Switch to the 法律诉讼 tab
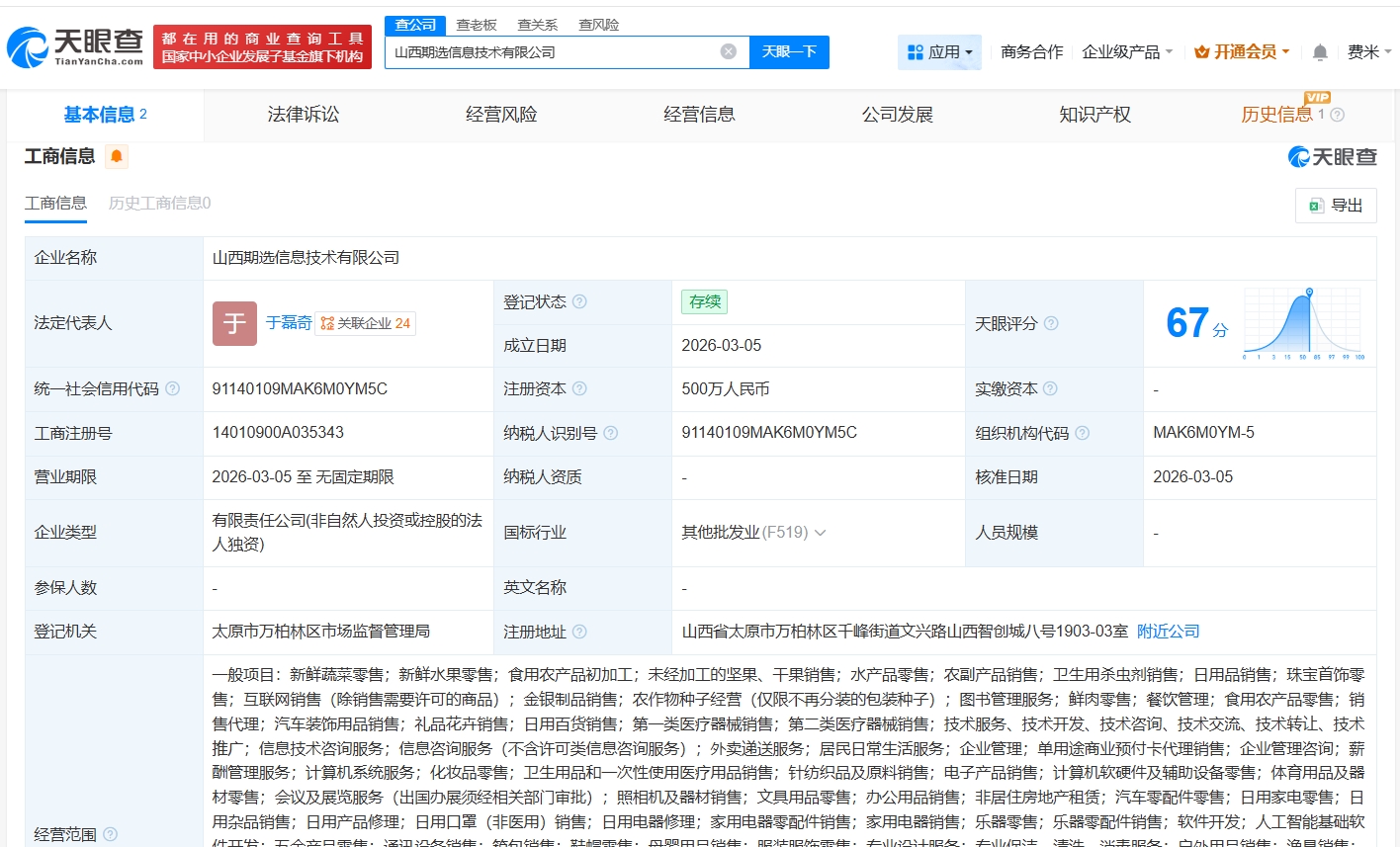This screenshot has height=847, width=1400. click(x=304, y=115)
